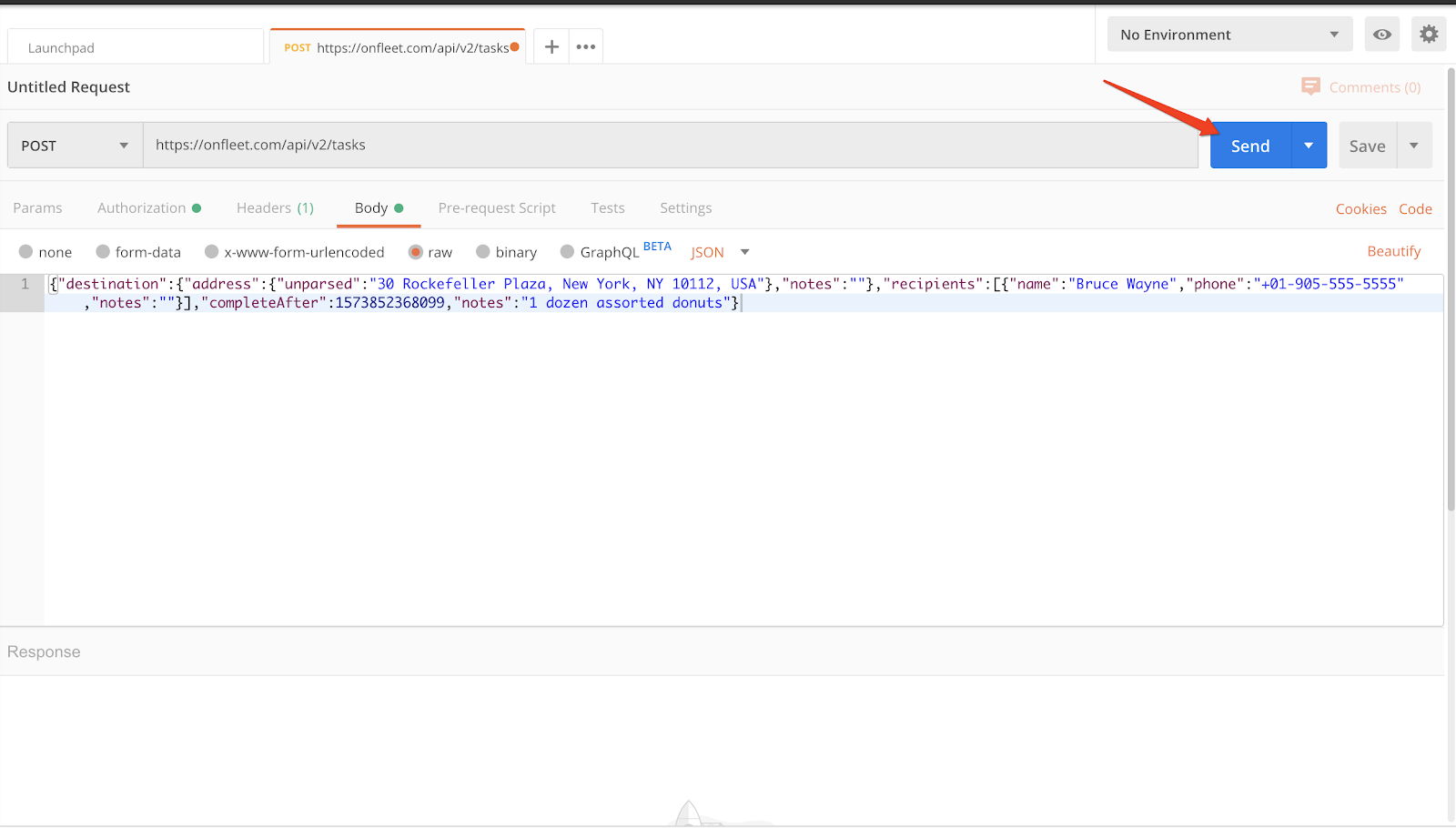
Task: Click Beautify to format the body
Action: [1394, 251]
